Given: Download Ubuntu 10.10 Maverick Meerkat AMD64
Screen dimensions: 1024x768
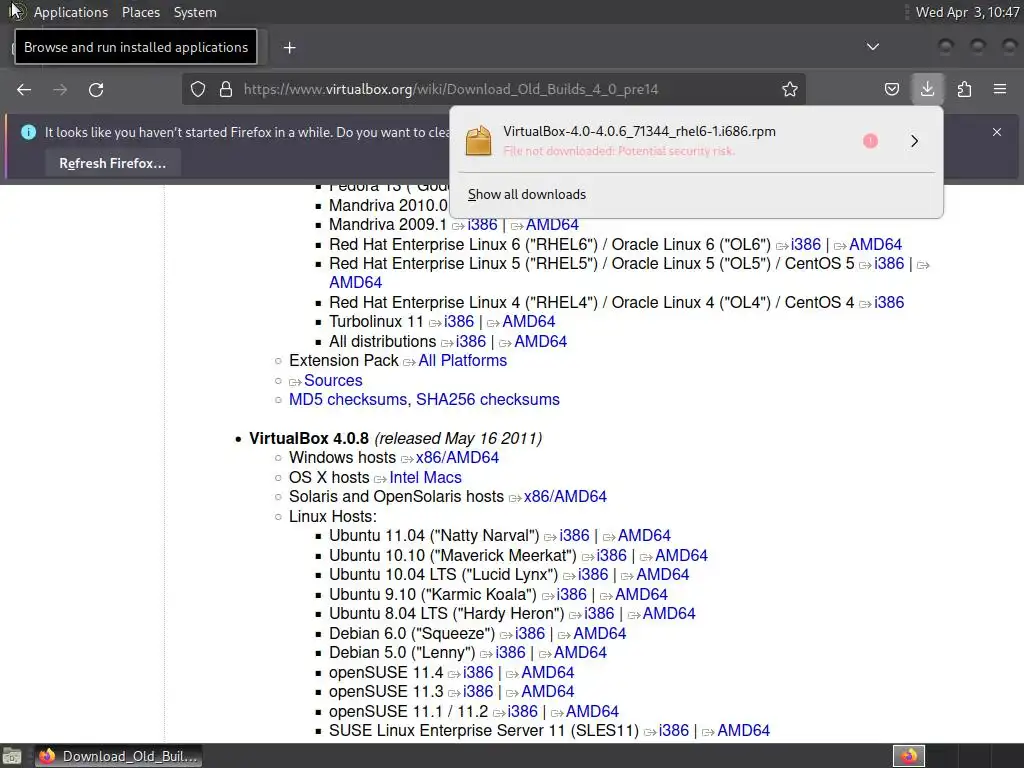Looking at the screenshot, I should pyautogui.click(x=681, y=555).
